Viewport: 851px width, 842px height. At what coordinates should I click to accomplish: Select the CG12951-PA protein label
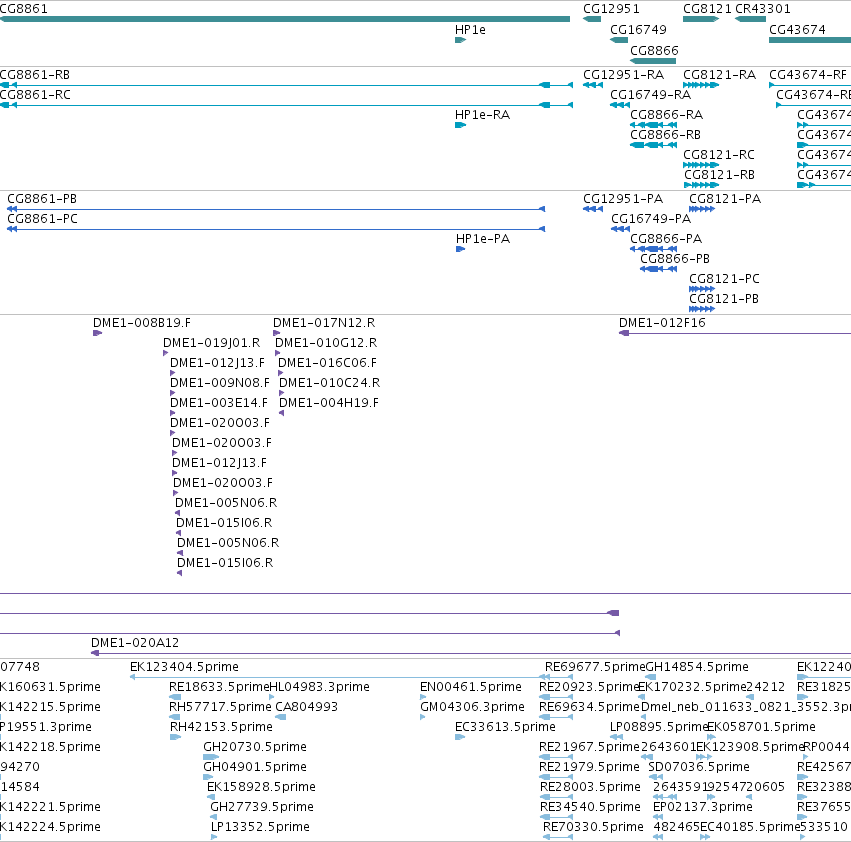[623, 199]
